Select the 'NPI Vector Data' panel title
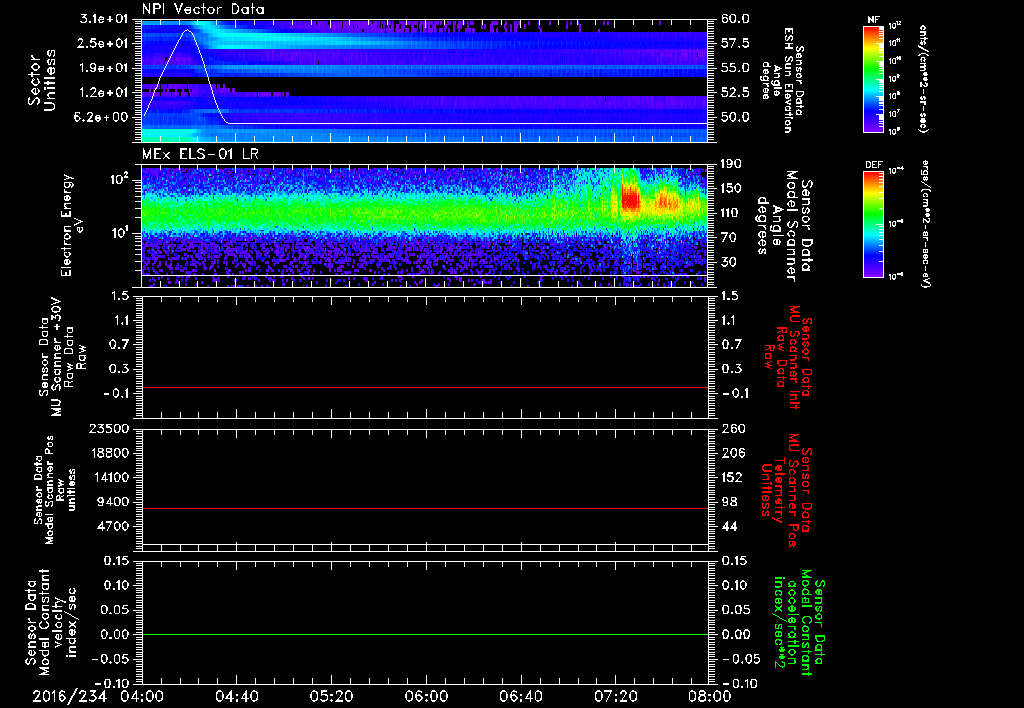 (x=203, y=9)
